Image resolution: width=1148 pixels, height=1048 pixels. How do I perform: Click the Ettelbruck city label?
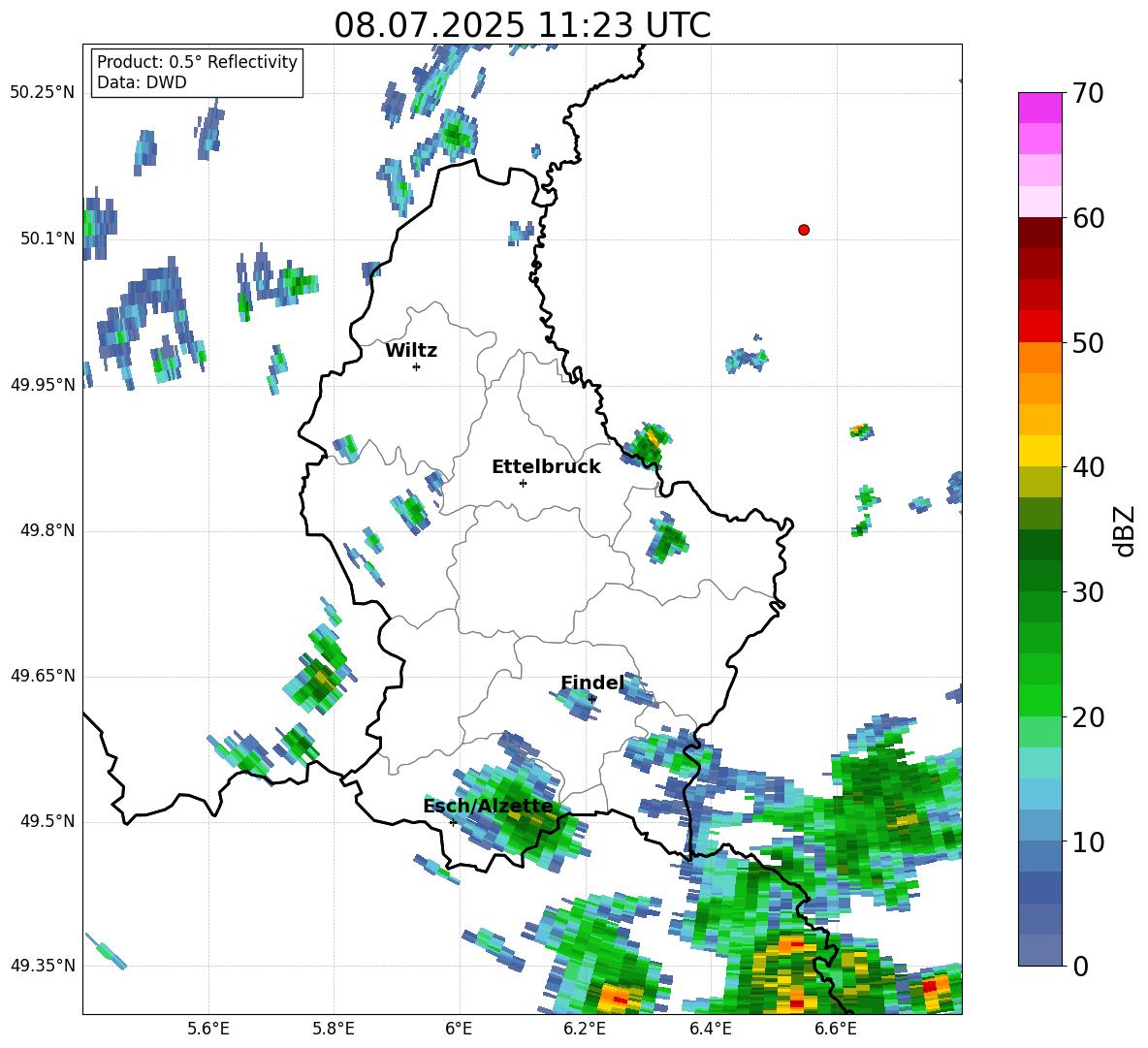point(546,467)
